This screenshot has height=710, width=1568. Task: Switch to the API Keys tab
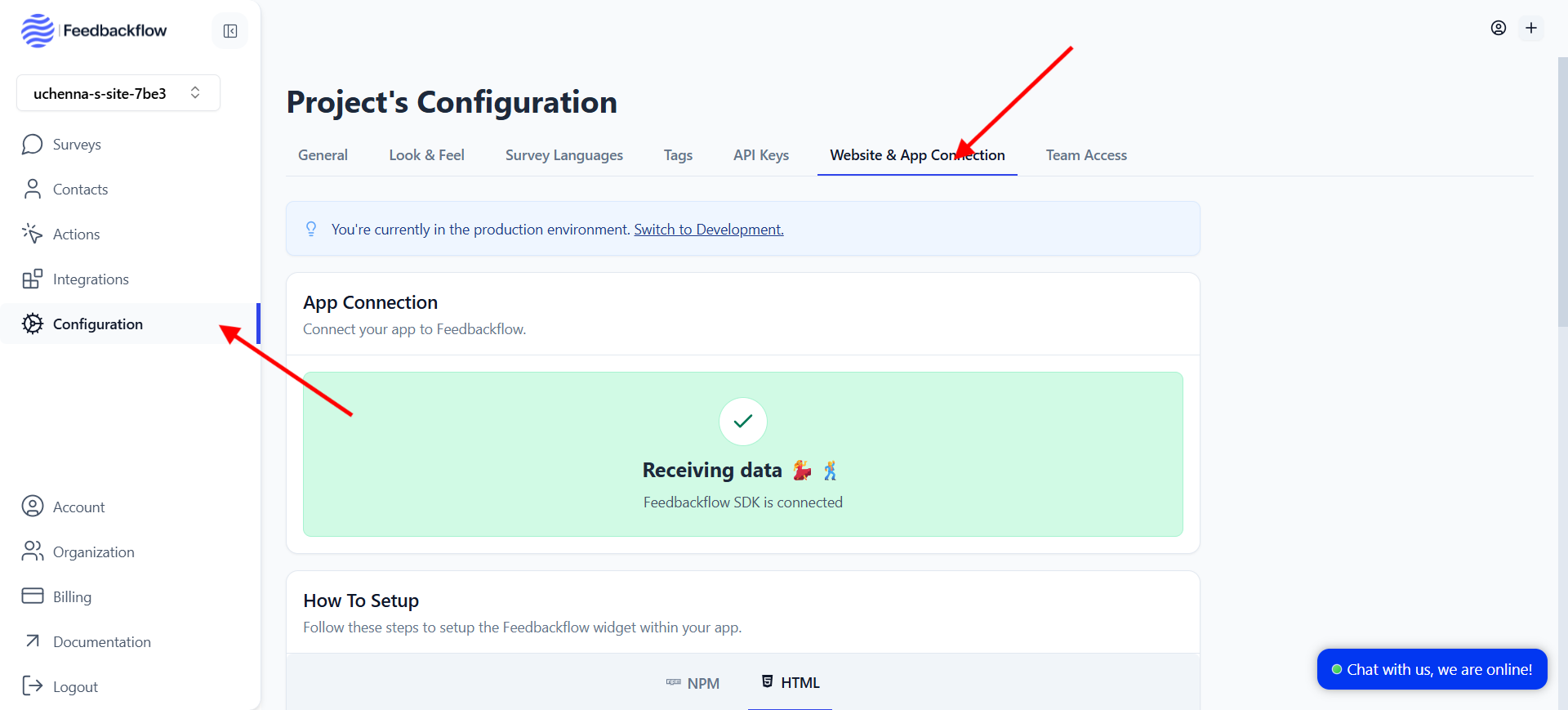[x=761, y=155]
